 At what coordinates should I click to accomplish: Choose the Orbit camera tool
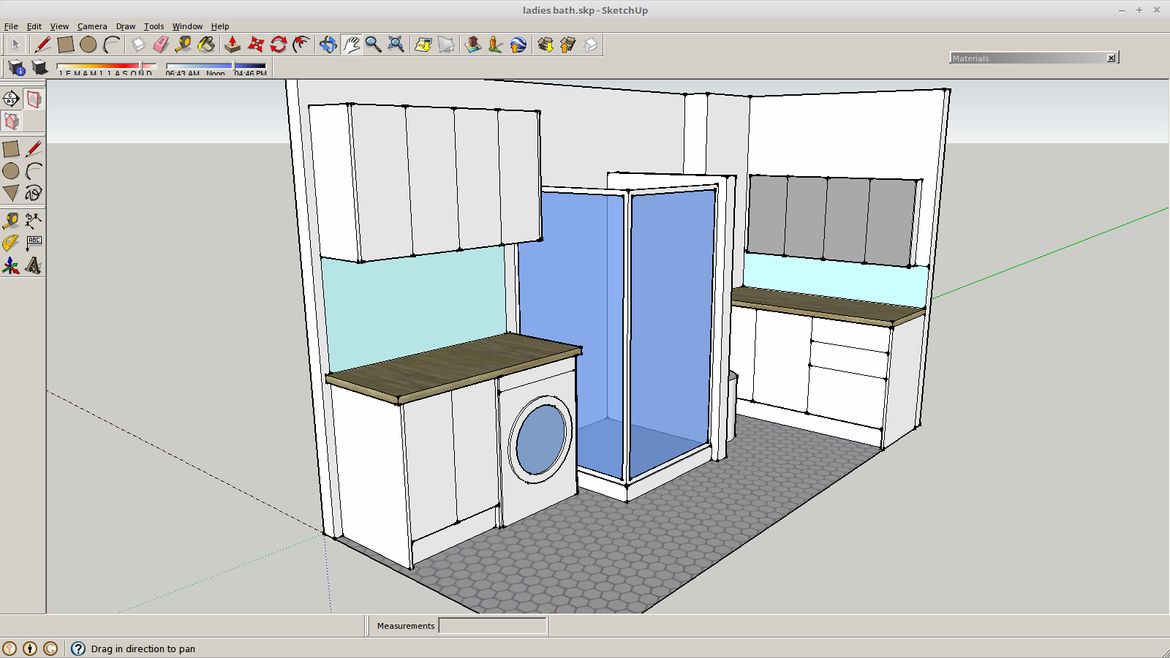[x=328, y=44]
